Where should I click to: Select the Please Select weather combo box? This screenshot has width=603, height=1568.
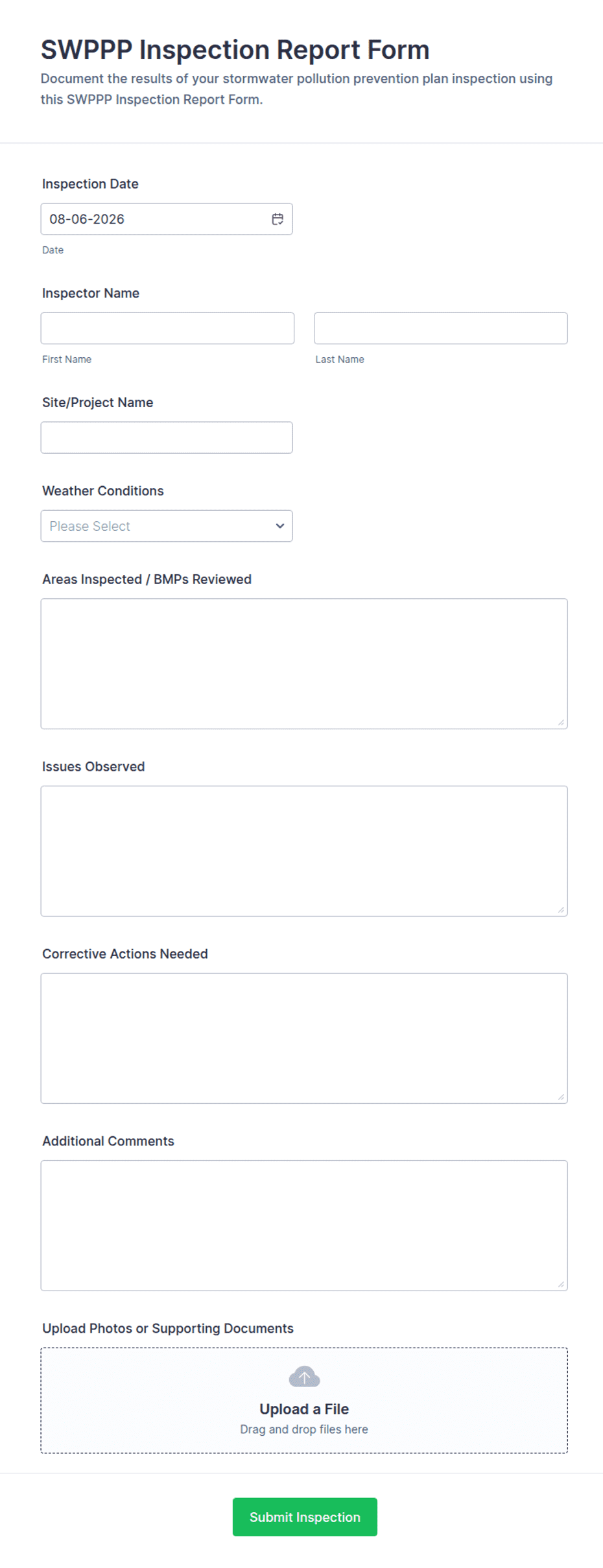pos(167,526)
